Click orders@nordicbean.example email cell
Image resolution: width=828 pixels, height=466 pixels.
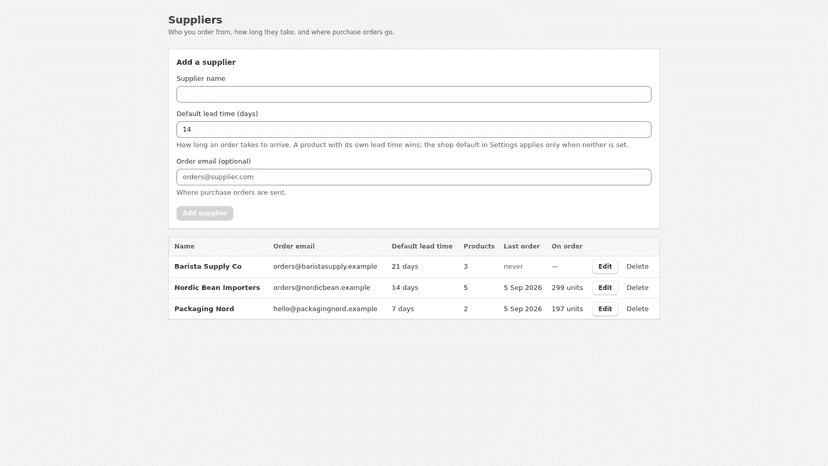tap(322, 287)
